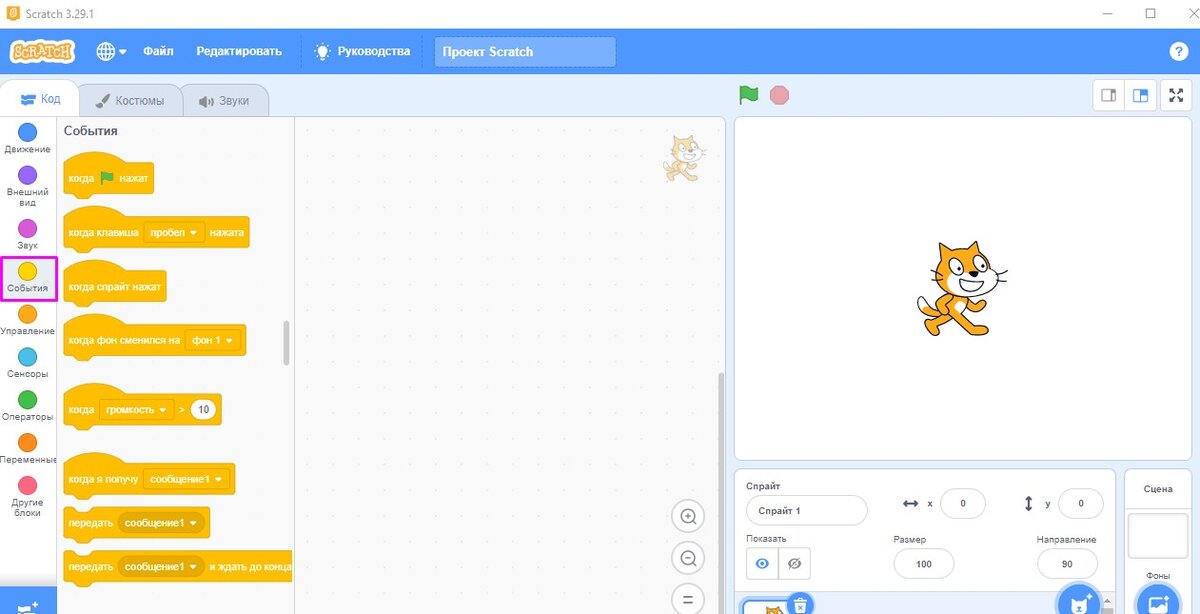Zoom in the code workspace
Image resolution: width=1200 pixels, height=614 pixels.
[688, 517]
